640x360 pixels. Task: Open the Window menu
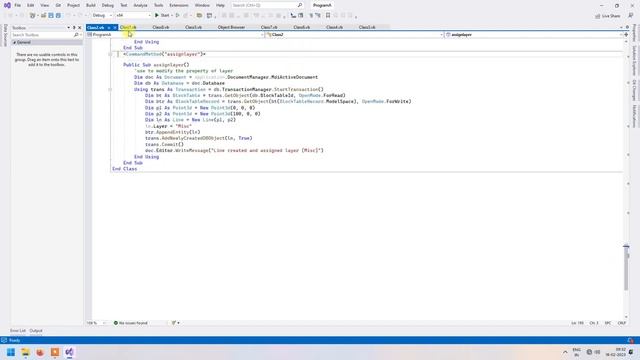pyautogui.click(x=202, y=5)
